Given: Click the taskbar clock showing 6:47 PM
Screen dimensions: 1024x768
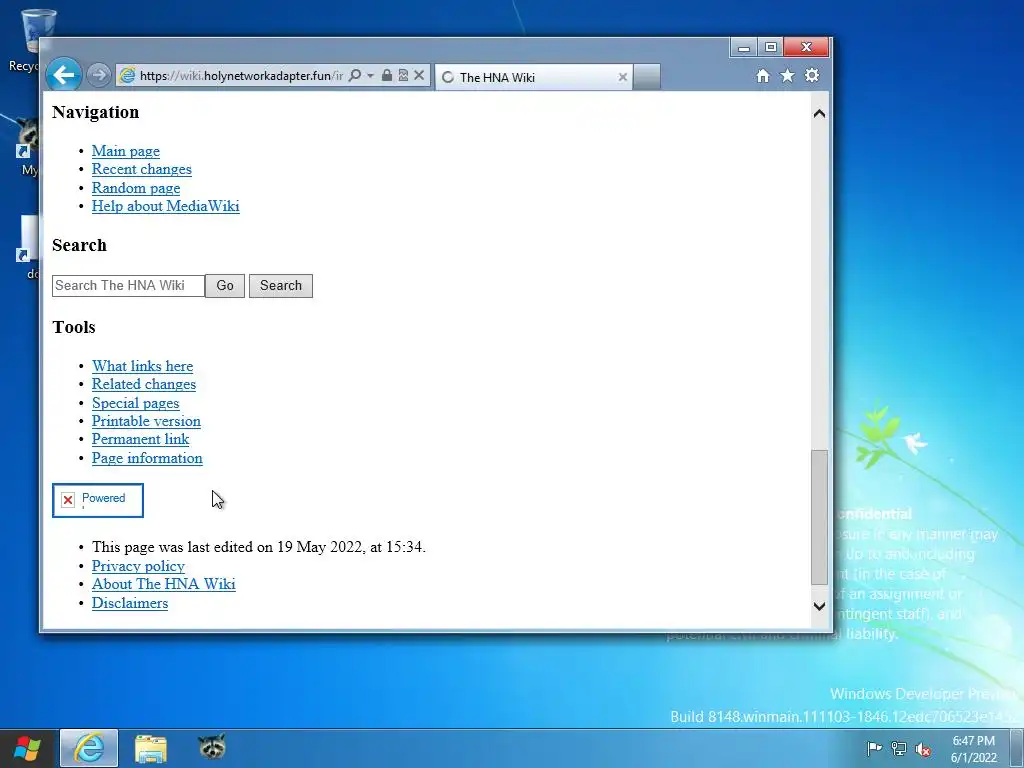Looking at the screenshot, I should pyautogui.click(x=974, y=749).
